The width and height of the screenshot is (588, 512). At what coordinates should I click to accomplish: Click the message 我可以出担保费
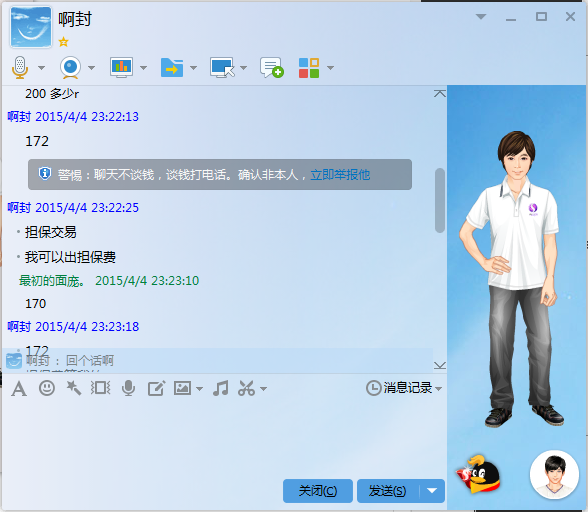tap(70, 257)
